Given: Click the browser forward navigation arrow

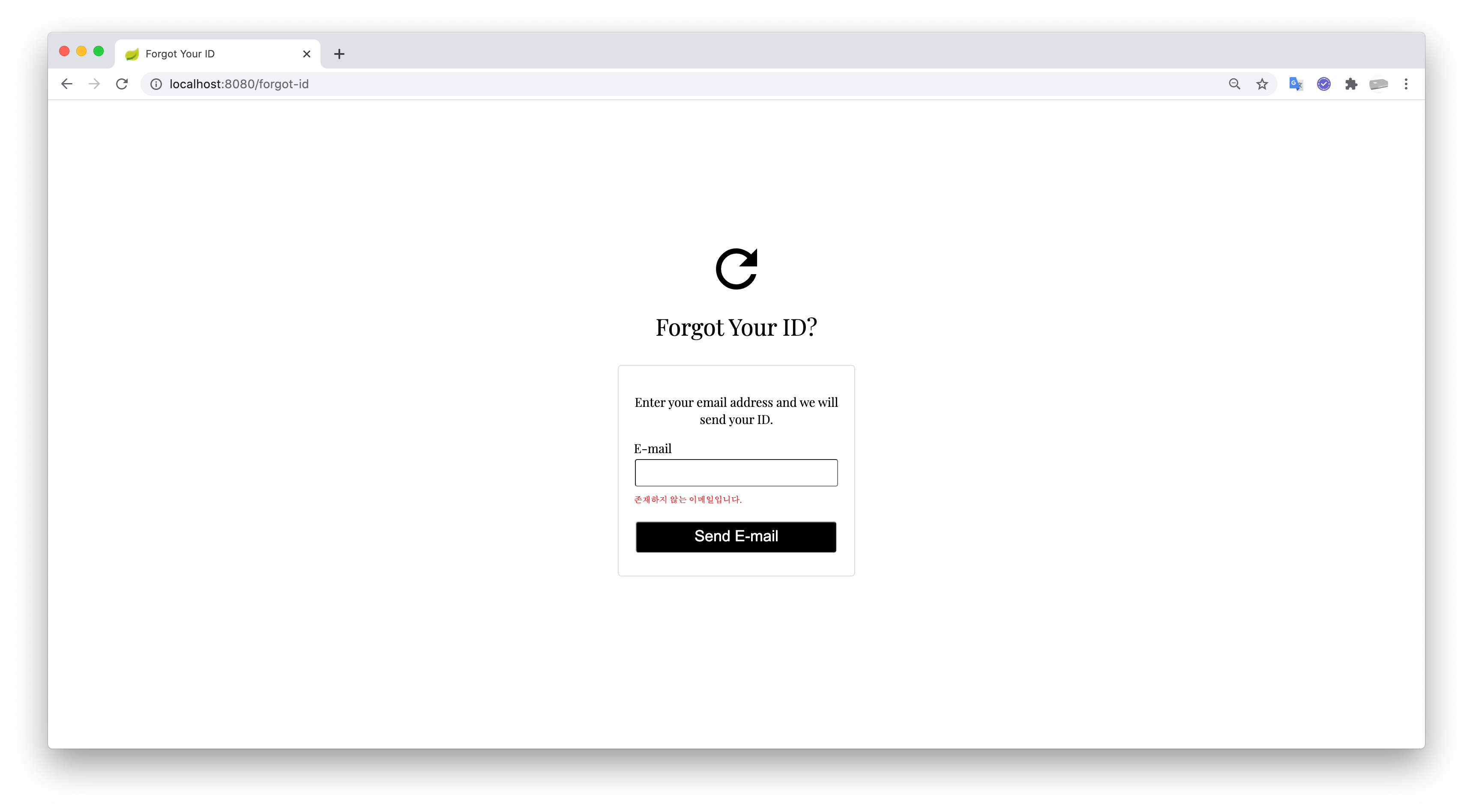Looking at the screenshot, I should click(93, 84).
